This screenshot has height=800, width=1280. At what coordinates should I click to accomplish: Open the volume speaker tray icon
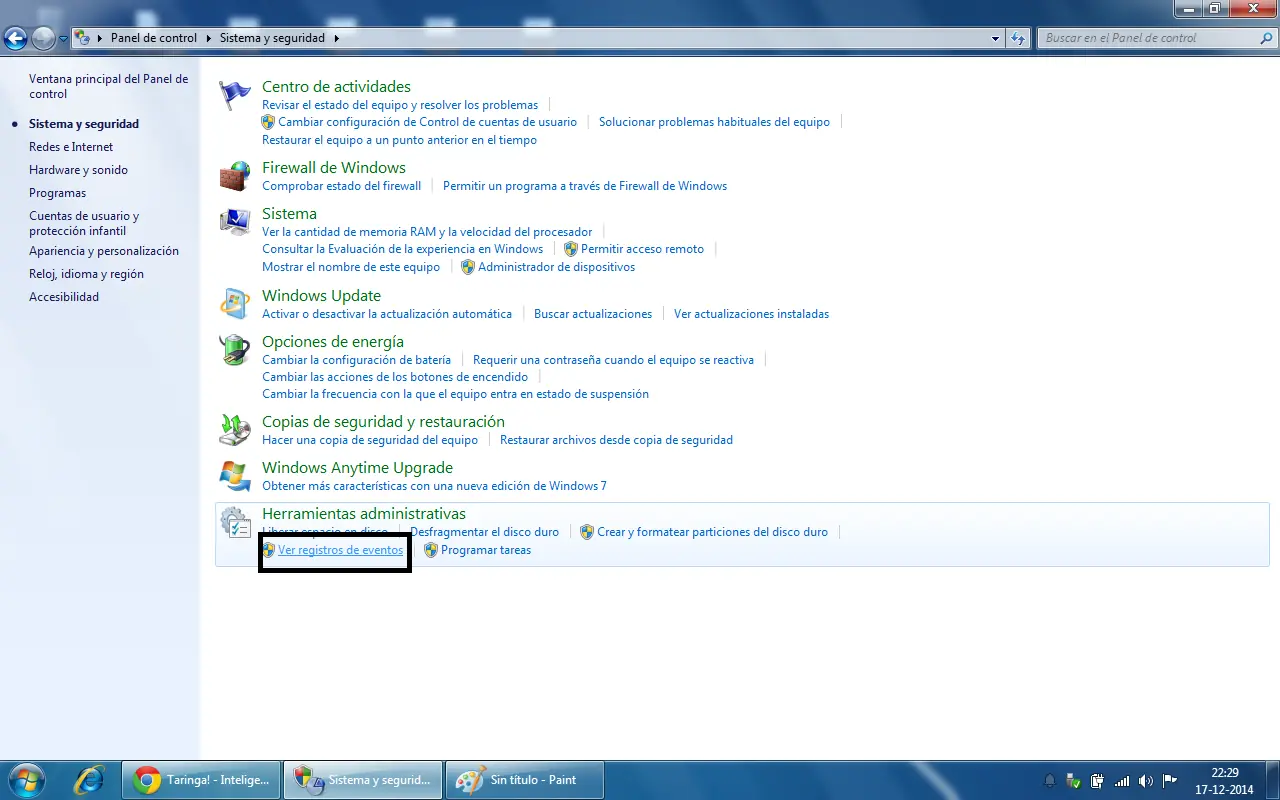coord(1145,780)
